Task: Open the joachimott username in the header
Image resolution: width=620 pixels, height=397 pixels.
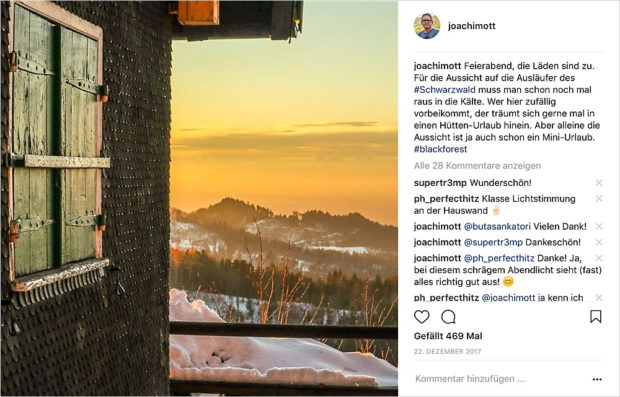Action: pos(471,26)
